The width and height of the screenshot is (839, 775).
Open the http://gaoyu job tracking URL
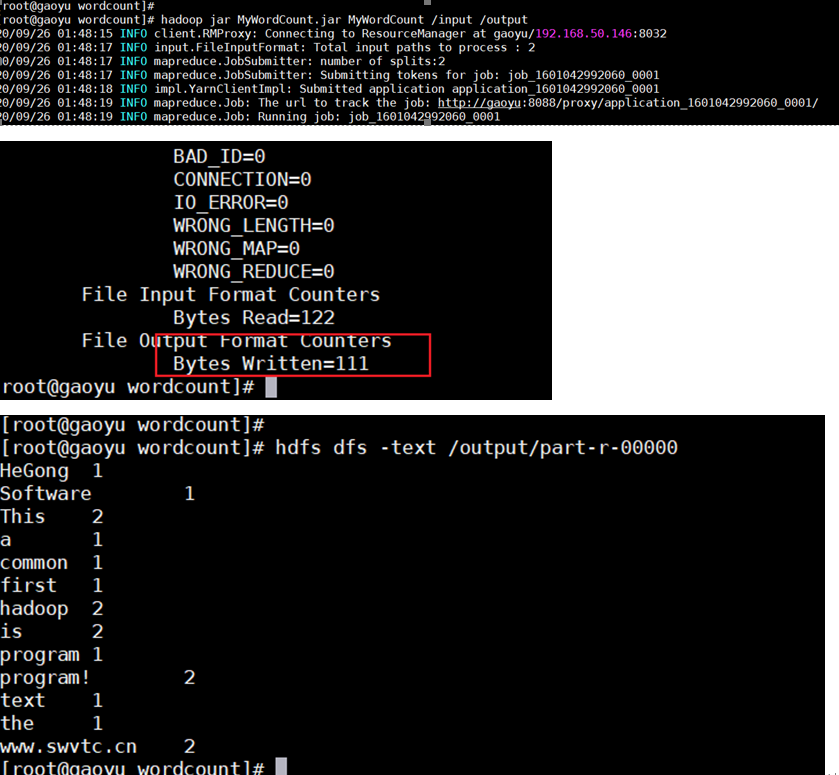(x=628, y=103)
